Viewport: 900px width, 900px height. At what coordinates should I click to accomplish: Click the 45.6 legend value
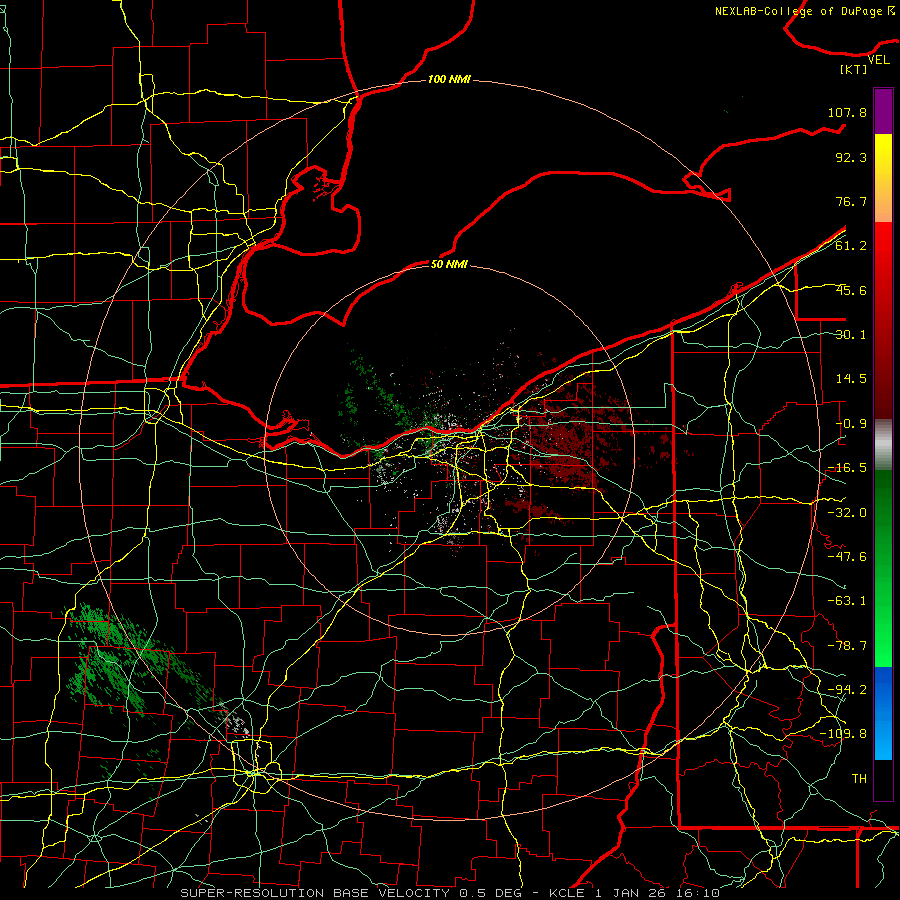click(851, 290)
